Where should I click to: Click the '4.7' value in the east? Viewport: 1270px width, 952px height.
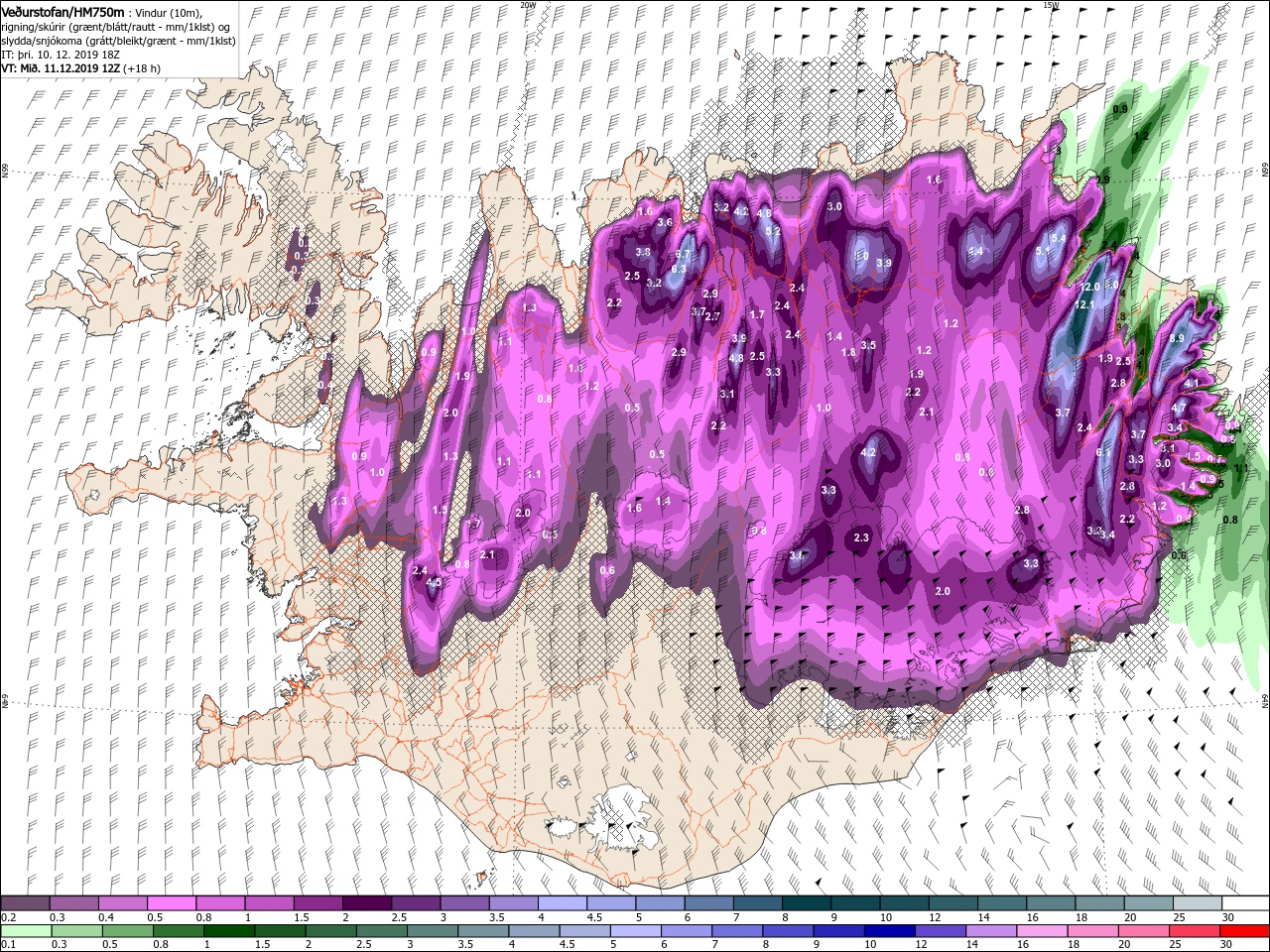click(x=1179, y=408)
